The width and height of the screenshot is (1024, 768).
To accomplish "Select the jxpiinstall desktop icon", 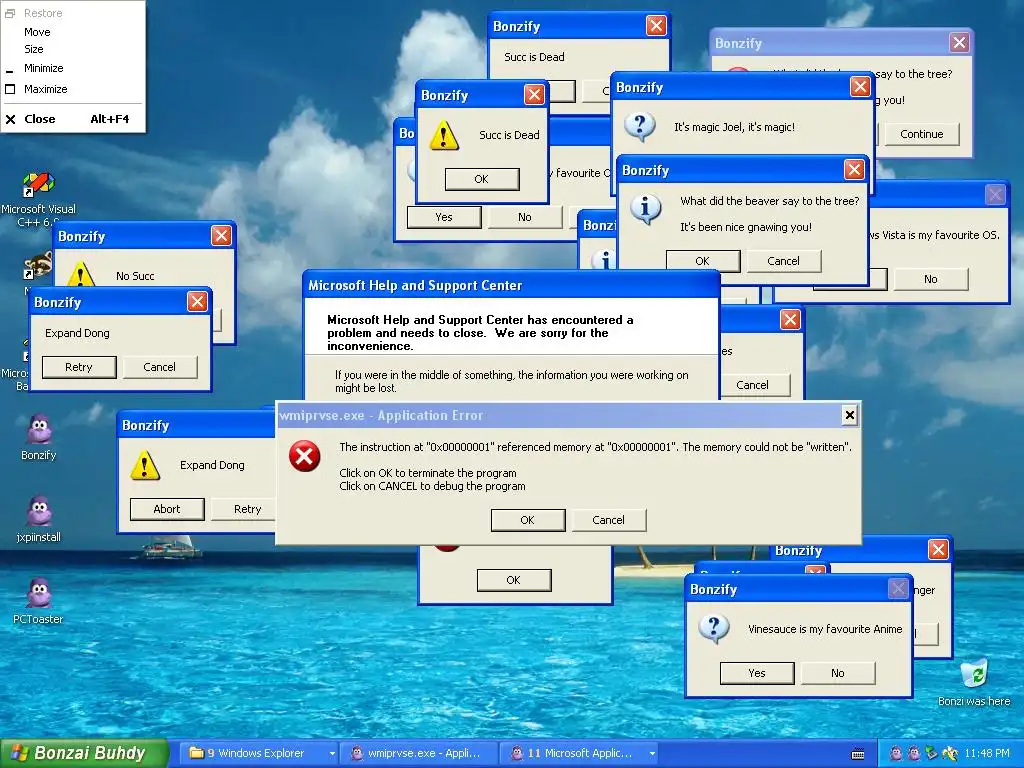I will pos(39,519).
